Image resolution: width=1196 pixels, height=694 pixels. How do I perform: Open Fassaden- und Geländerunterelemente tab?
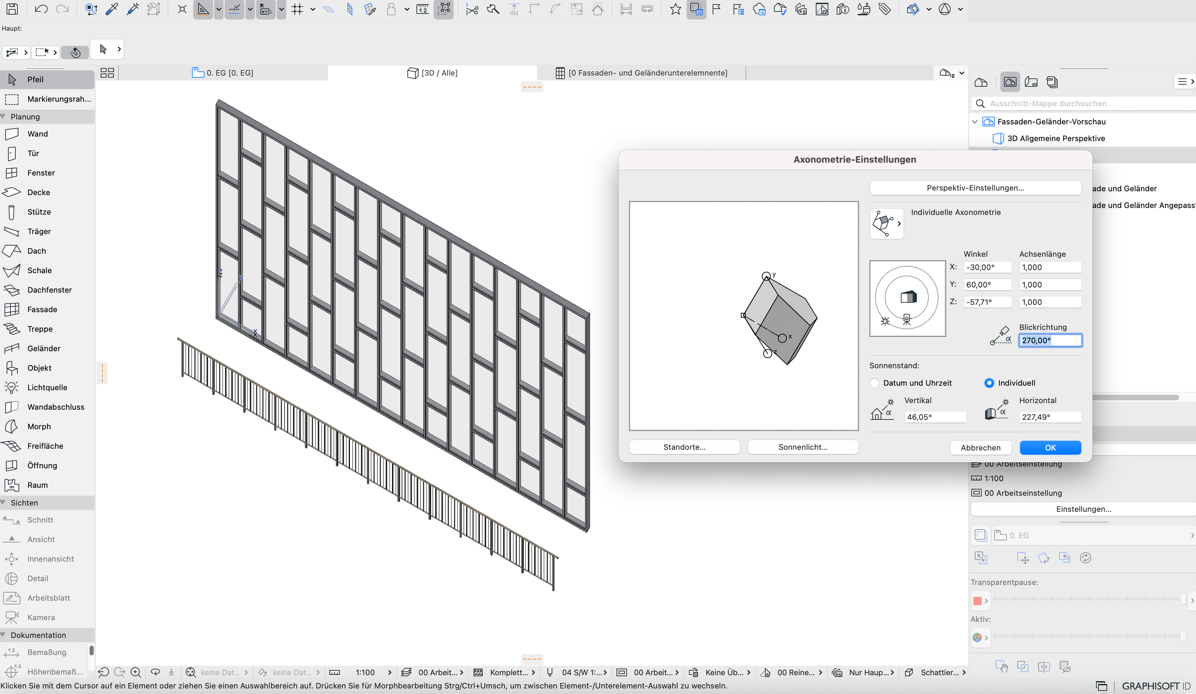[x=641, y=72]
